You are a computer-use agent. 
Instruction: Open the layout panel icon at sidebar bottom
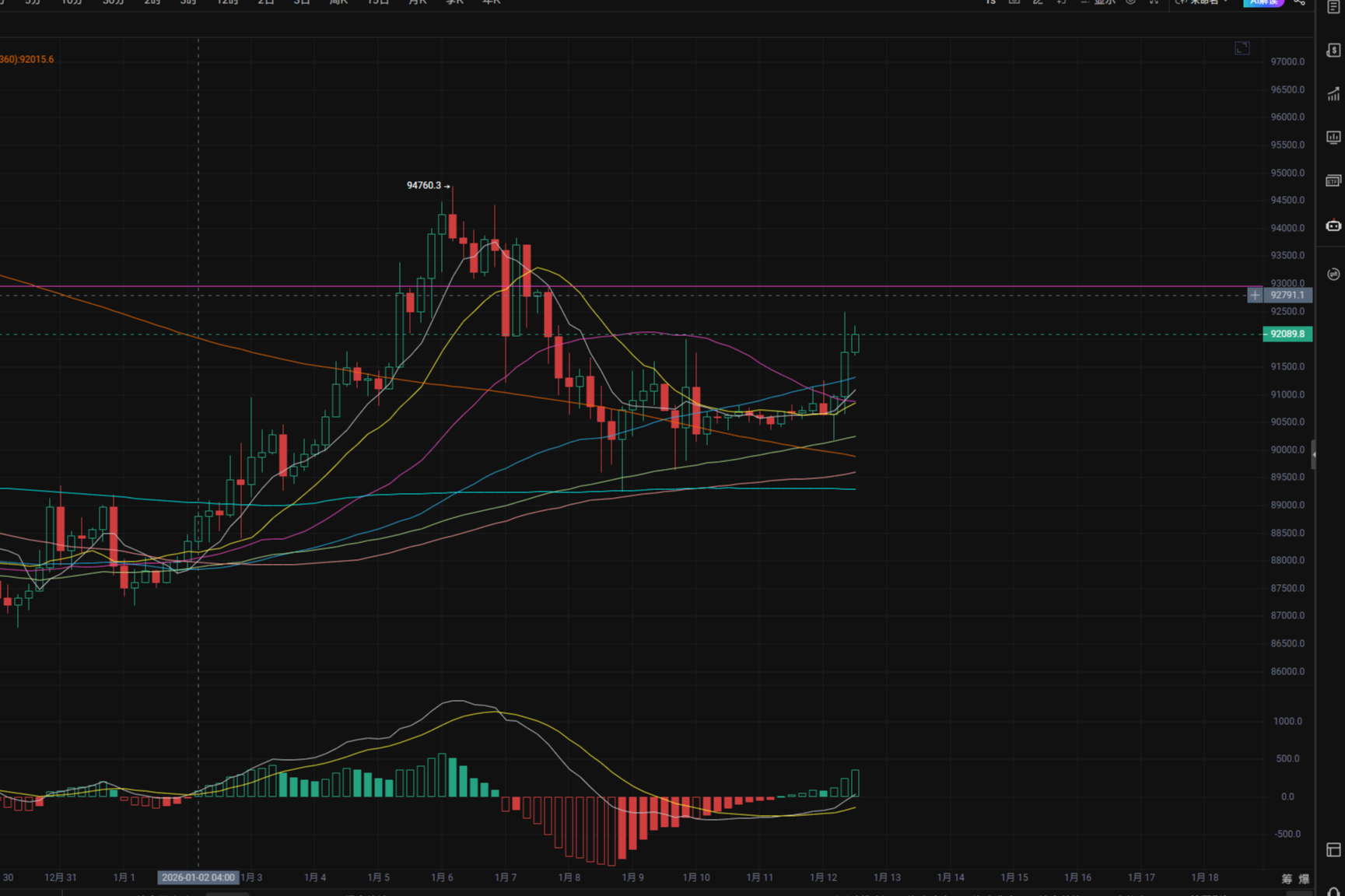coord(1333,849)
